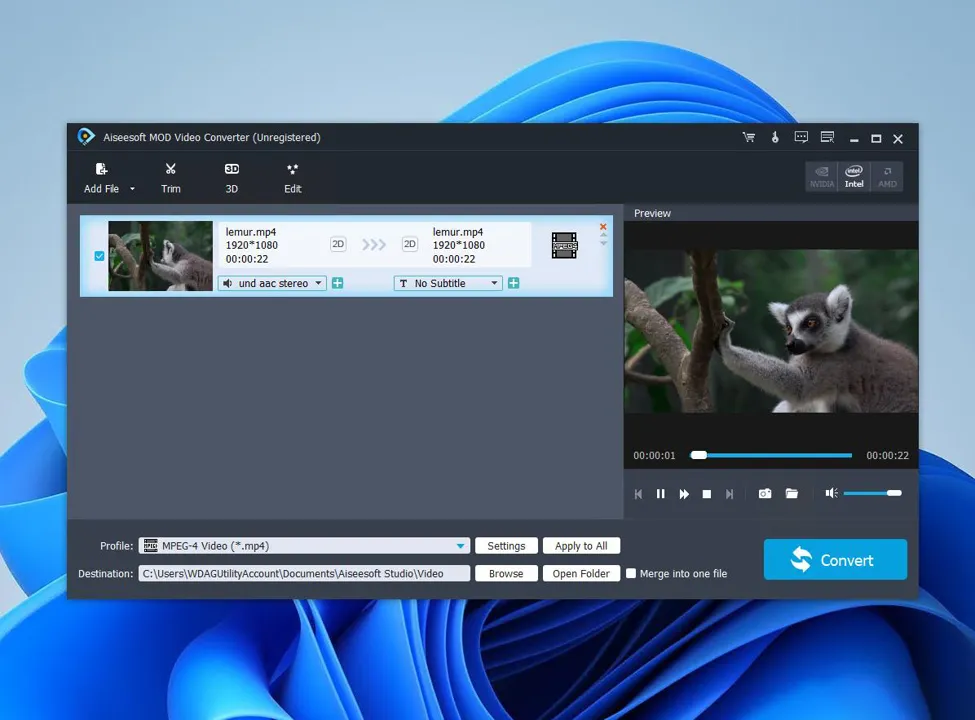The height and width of the screenshot is (720, 975).
Task: Click the Convert button
Action: pyautogui.click(x=835, y=560)
